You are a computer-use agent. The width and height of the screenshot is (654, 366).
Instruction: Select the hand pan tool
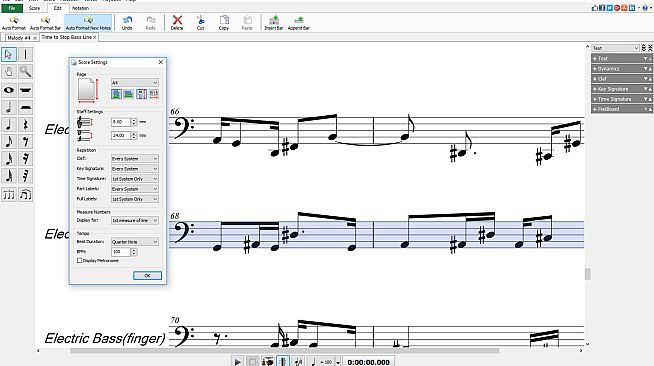[x=9, y=72]
